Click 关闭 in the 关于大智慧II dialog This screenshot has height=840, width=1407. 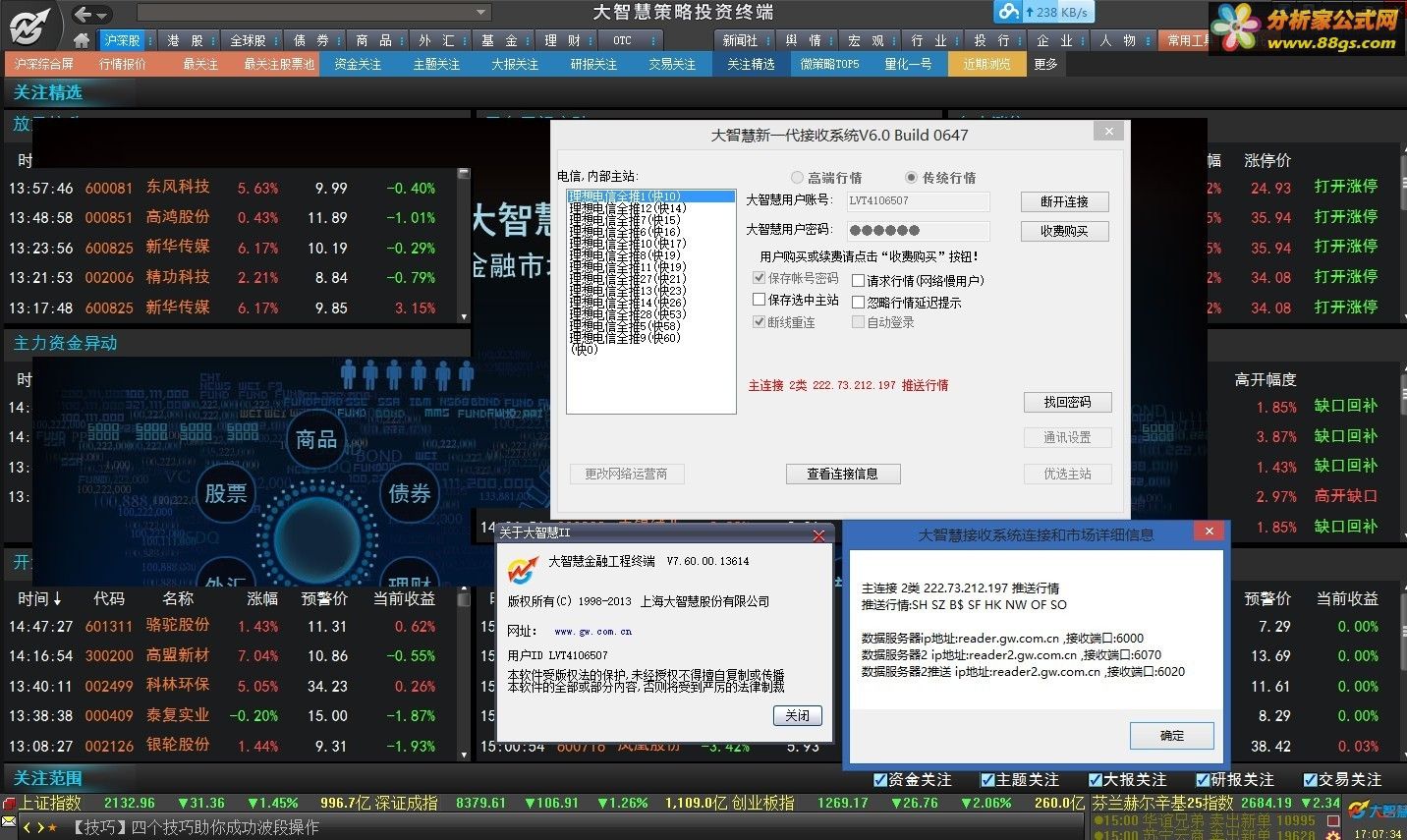797,716
